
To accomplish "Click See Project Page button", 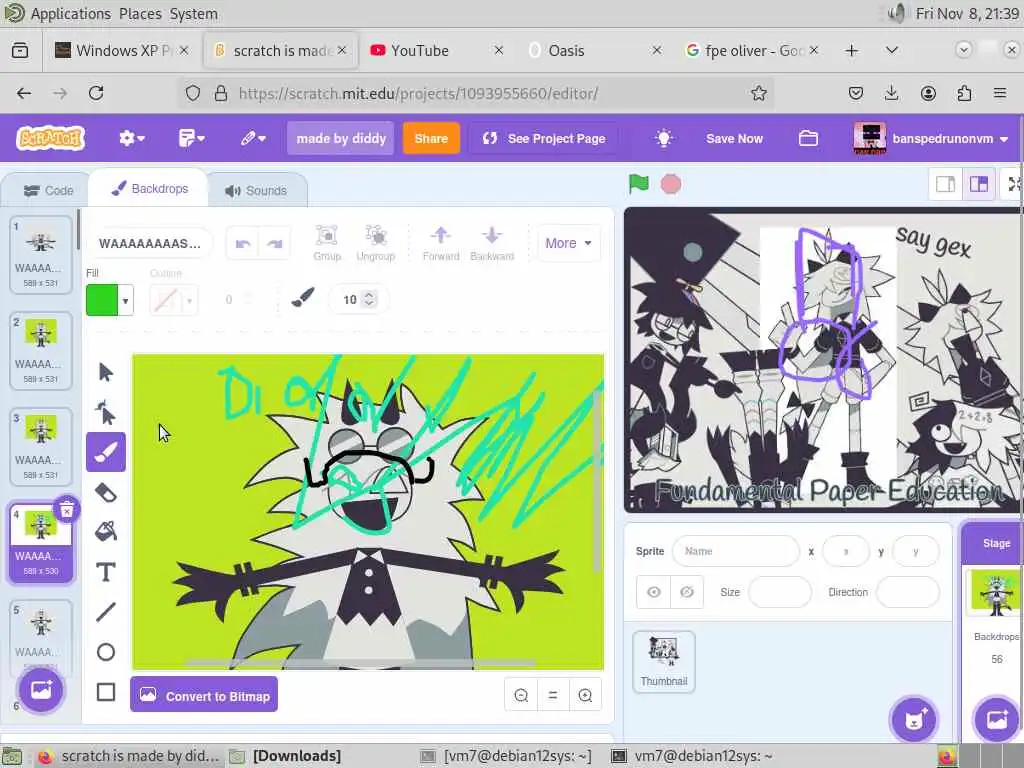I will [x=544, y=138].
